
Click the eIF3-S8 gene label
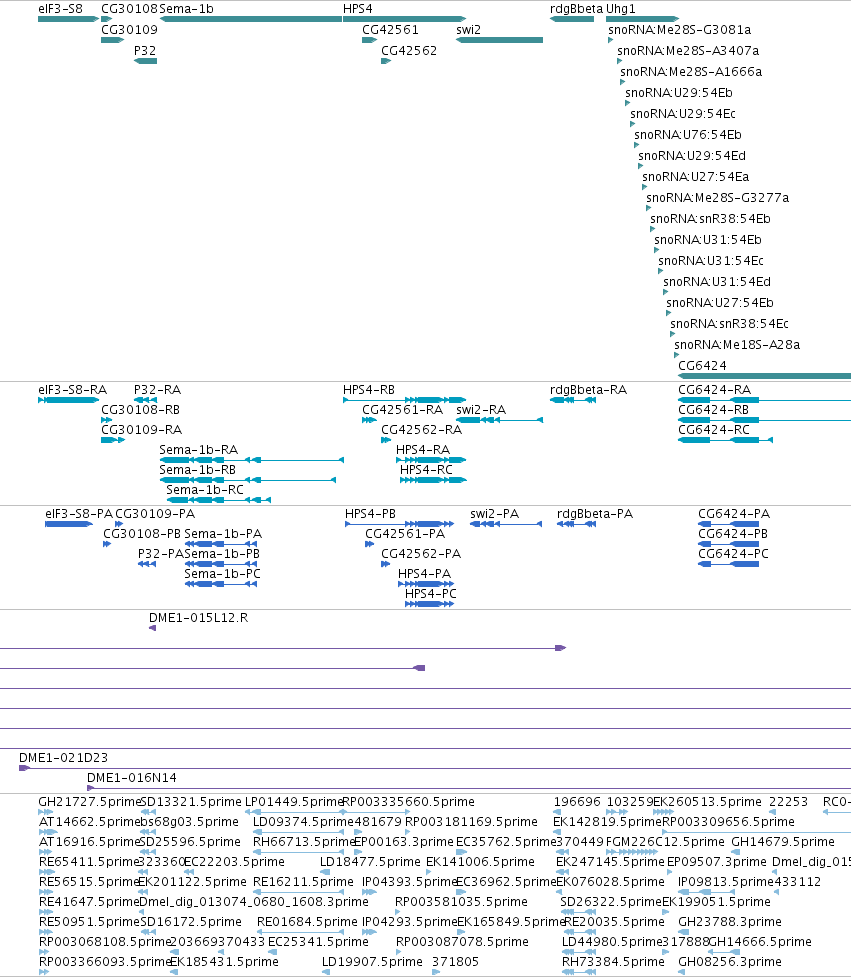coord(60,9)
